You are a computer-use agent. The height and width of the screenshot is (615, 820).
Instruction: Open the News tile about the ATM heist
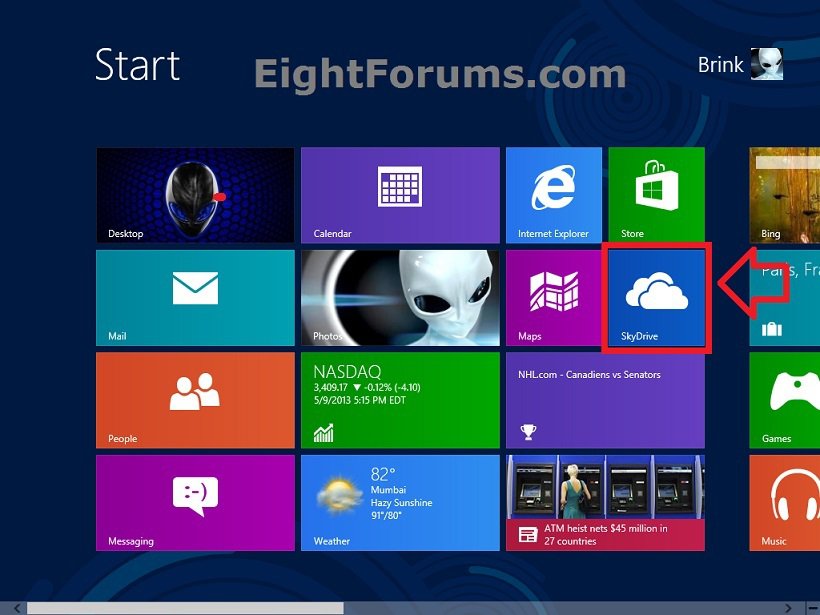[x=605, y=502]
